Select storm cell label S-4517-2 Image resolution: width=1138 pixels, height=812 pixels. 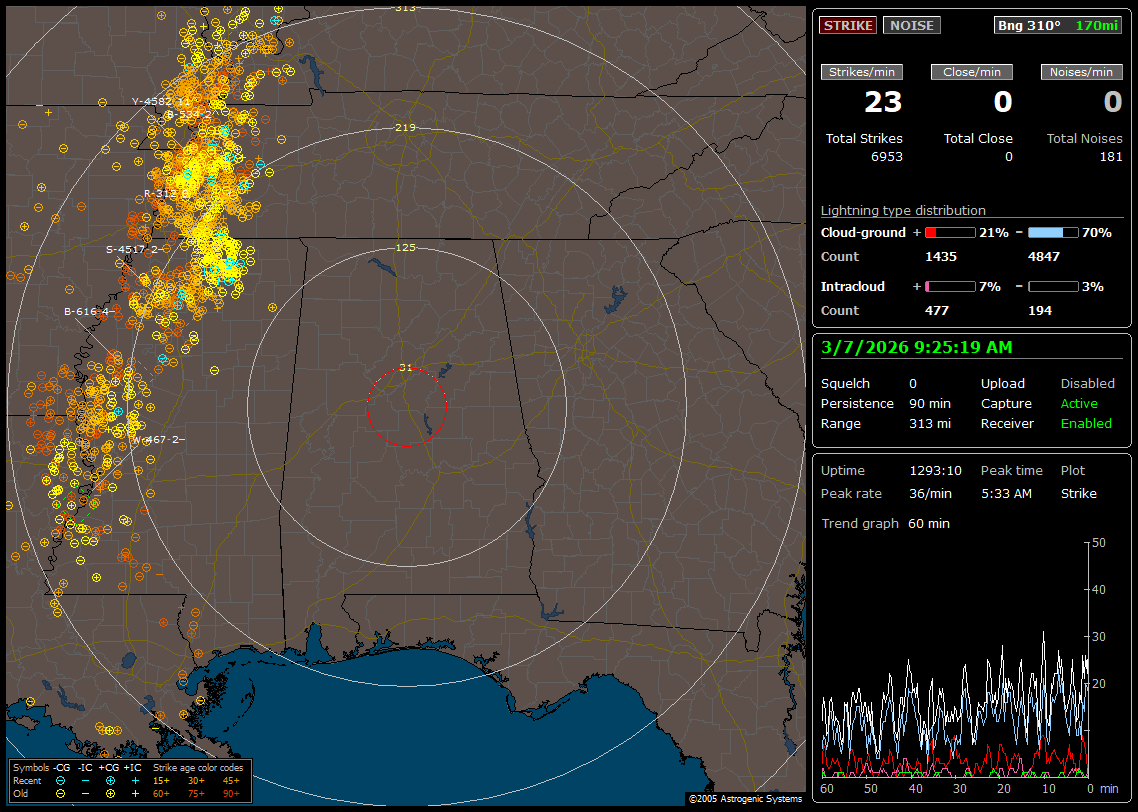(x=138, y=249)
